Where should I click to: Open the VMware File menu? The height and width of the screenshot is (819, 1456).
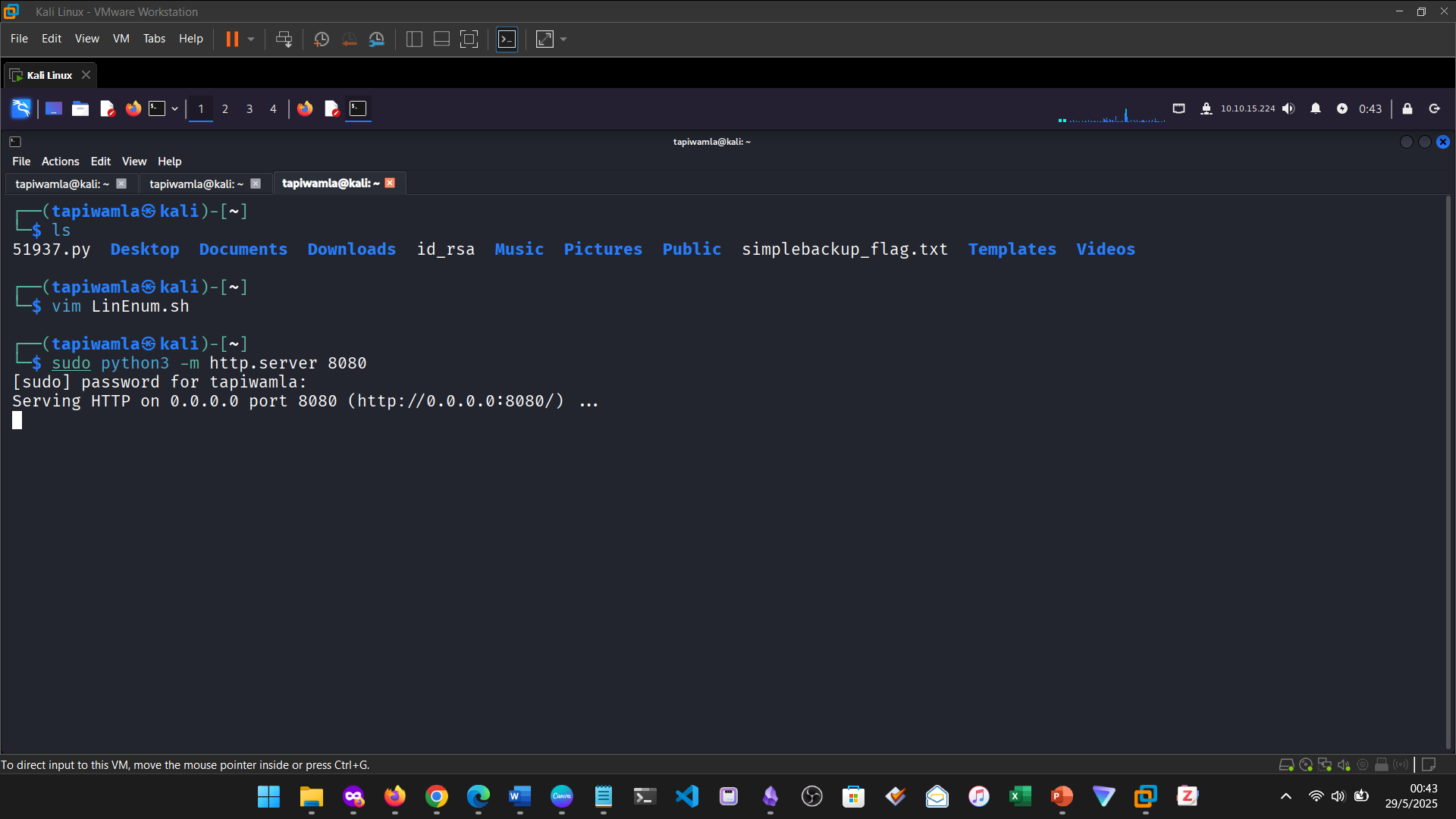[19, 39]
